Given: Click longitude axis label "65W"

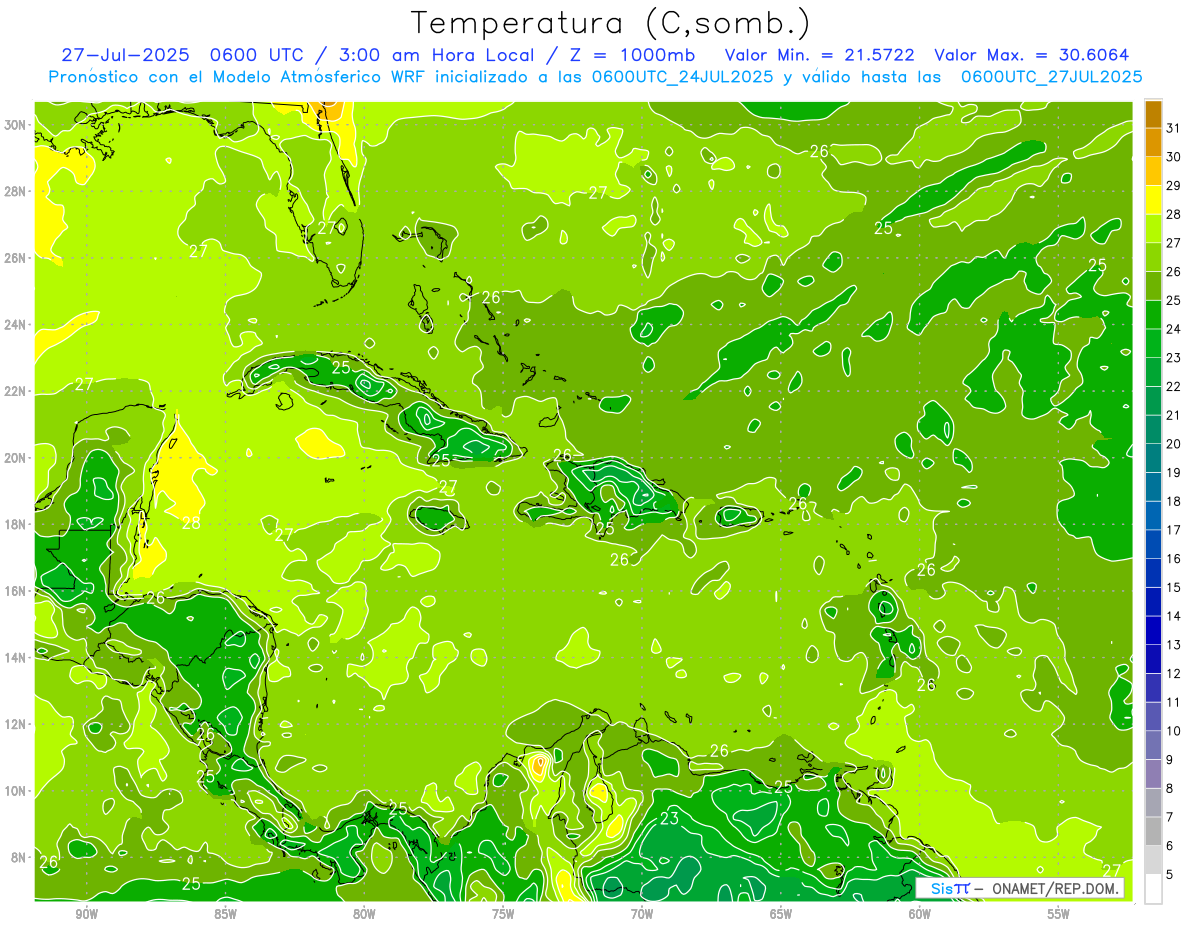Looking at the screenshot, I should [x=781, y=914].
